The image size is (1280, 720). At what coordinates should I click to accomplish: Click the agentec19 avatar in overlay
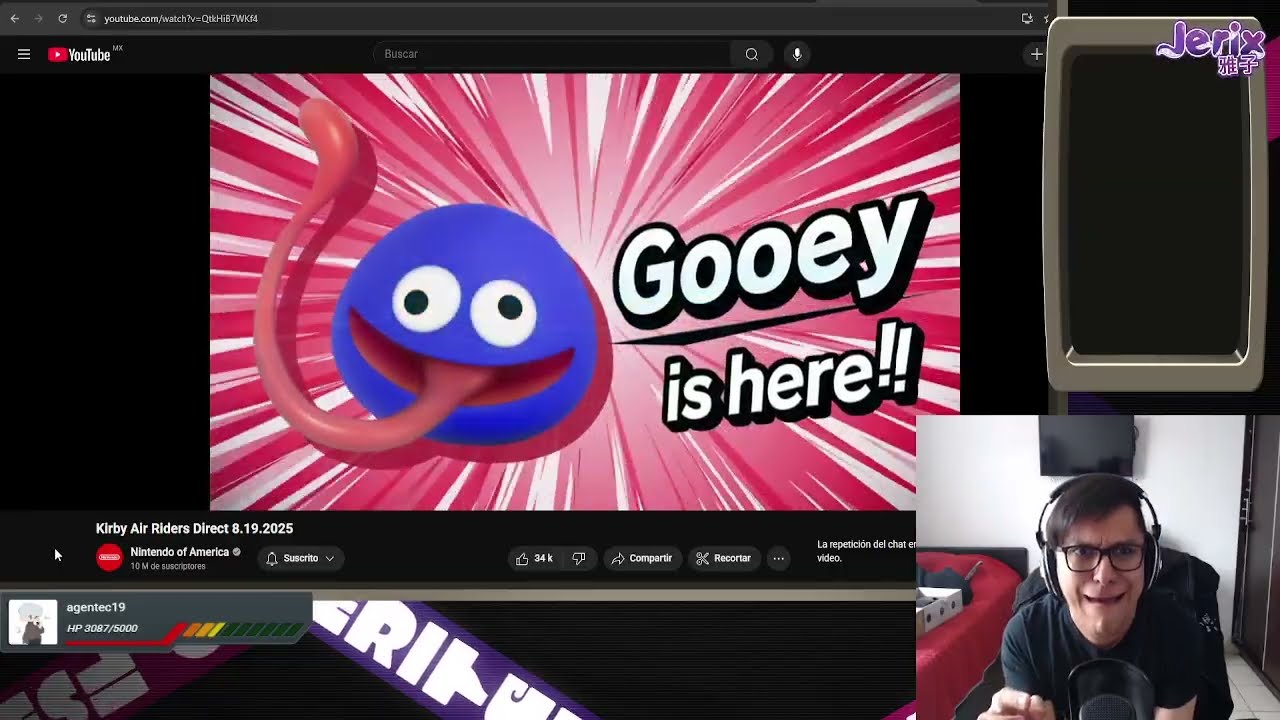coord(33,622)
